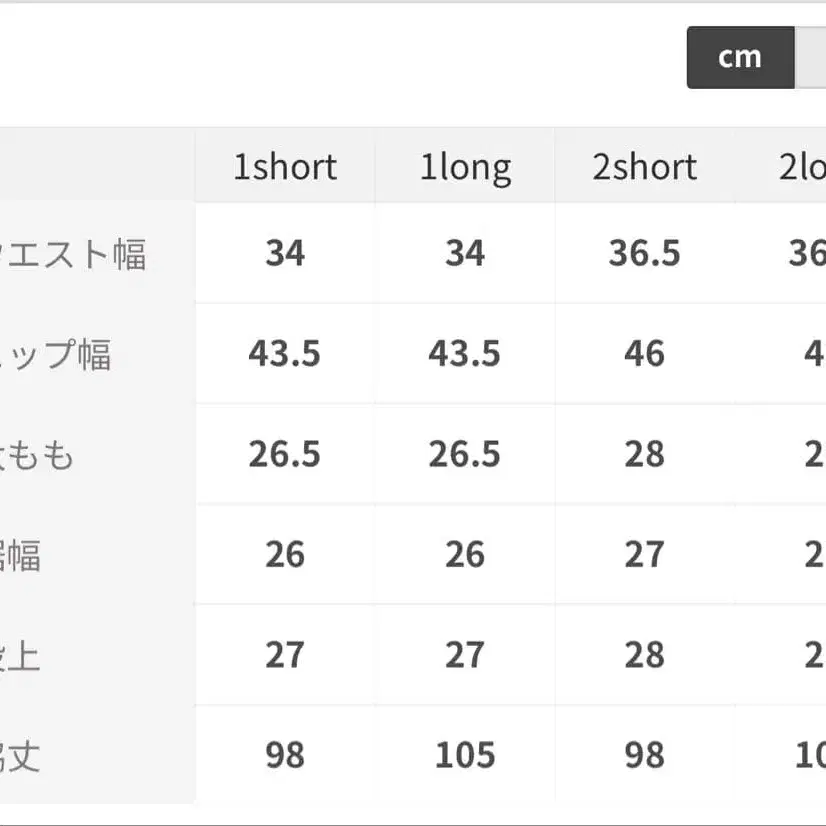Select the value 46 under 2short
The height and width of the screenshot is (826, 826).
pos(646,354)
